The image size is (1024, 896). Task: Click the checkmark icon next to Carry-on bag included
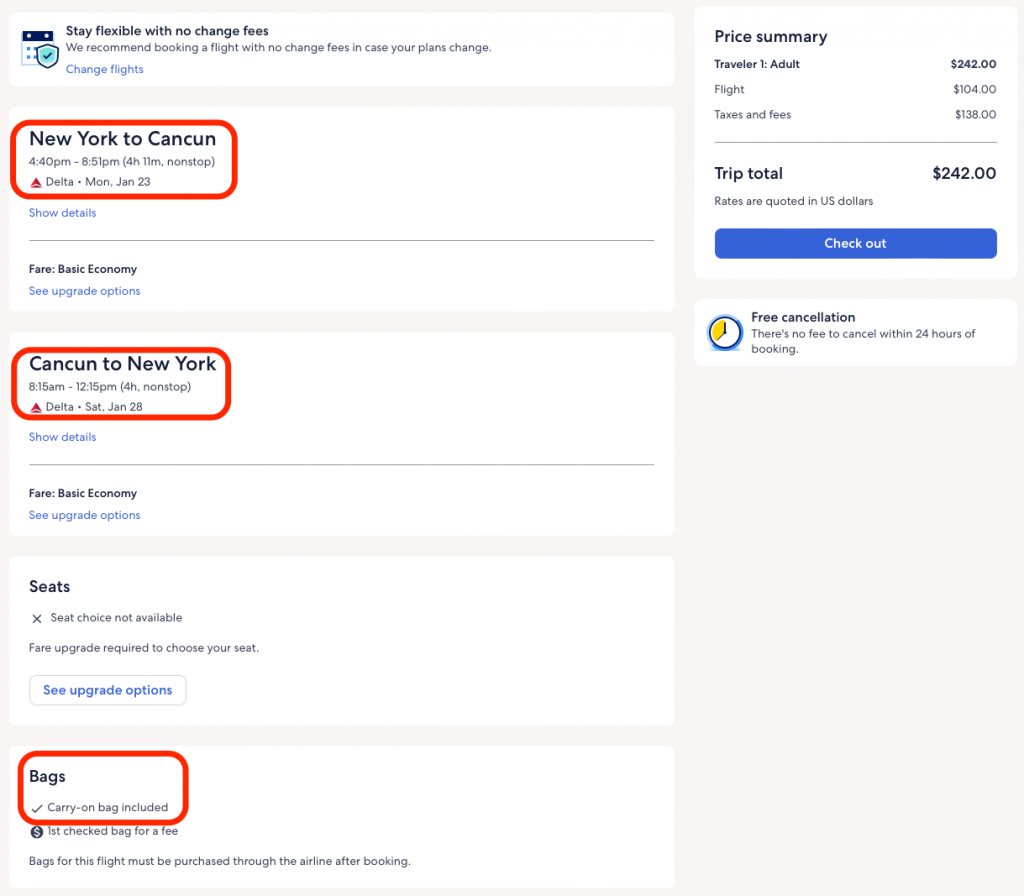tap(37, 808)
